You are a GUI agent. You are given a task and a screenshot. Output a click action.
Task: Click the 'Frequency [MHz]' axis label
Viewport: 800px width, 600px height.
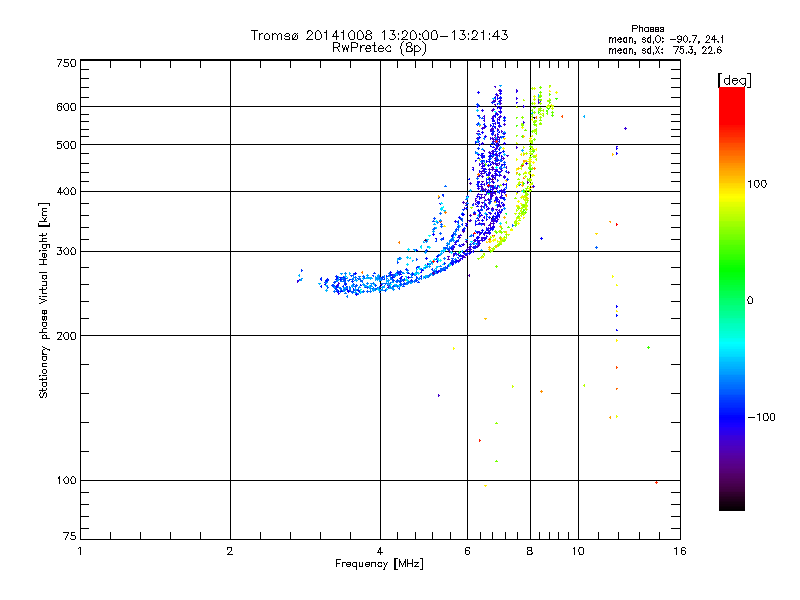[379, 564]
